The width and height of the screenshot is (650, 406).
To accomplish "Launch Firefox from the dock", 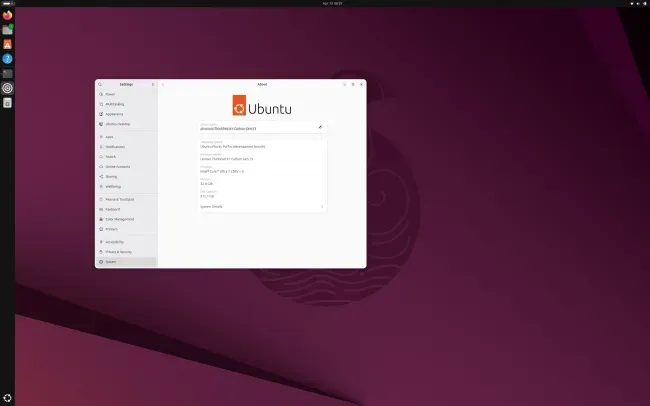I will pos(7,15).
